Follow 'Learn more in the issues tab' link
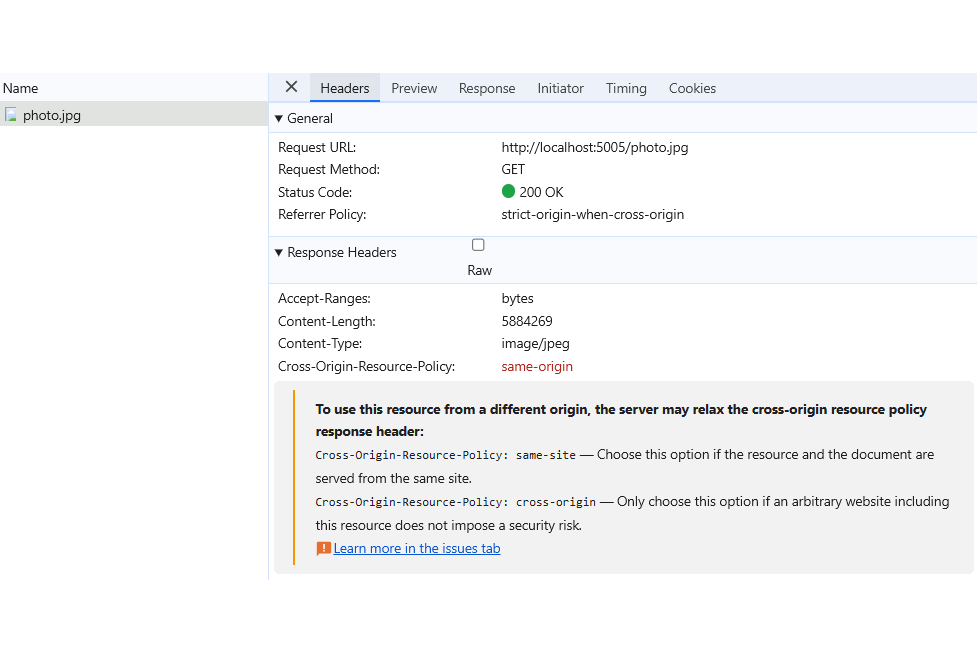This screenshot has height=652, width=977. [417, 548]
